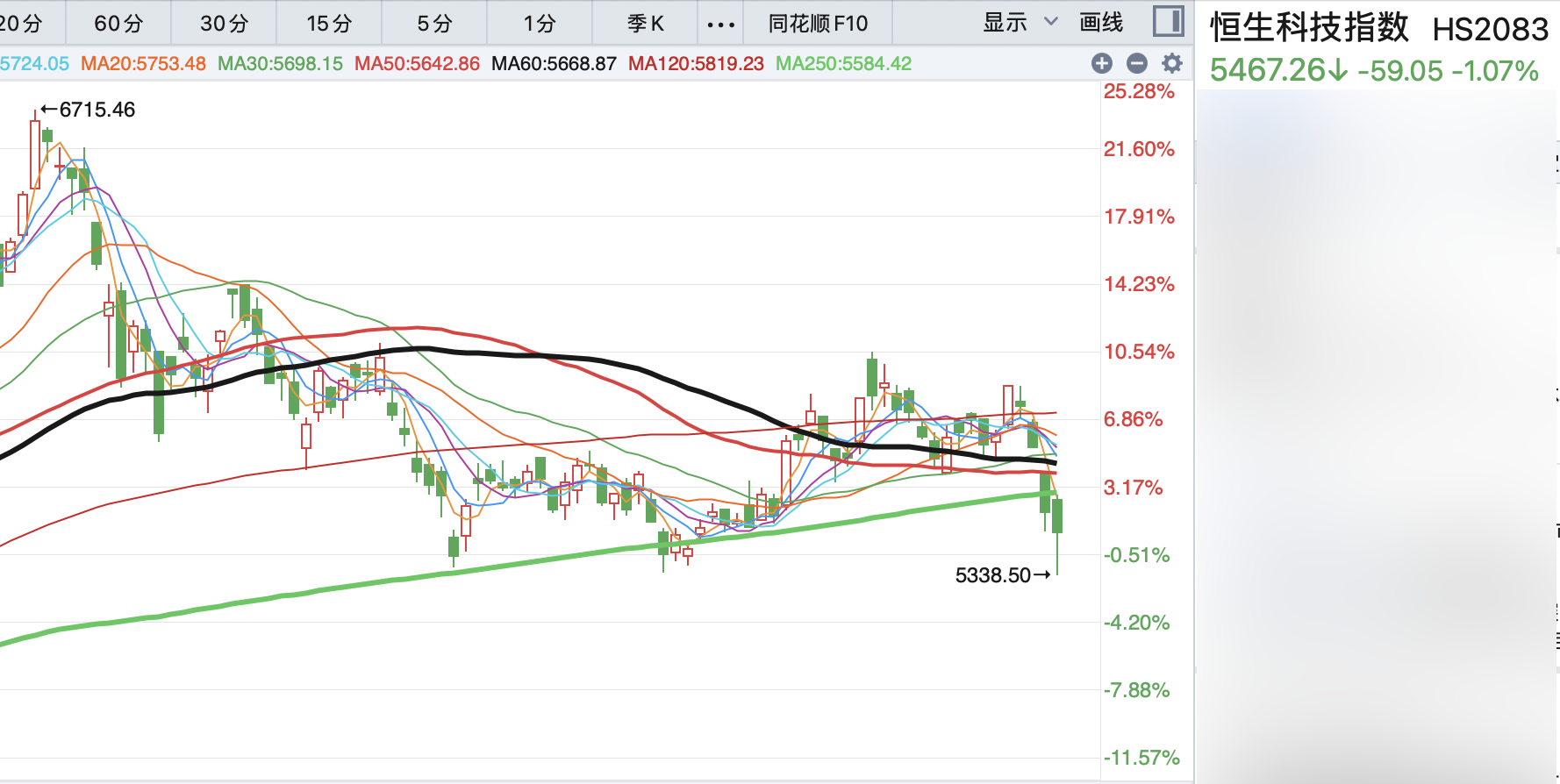Image resolution: width=1560 pixels, height=784 pixels.
Task: Click the MA250 indicator label
Action: (843, 64)
